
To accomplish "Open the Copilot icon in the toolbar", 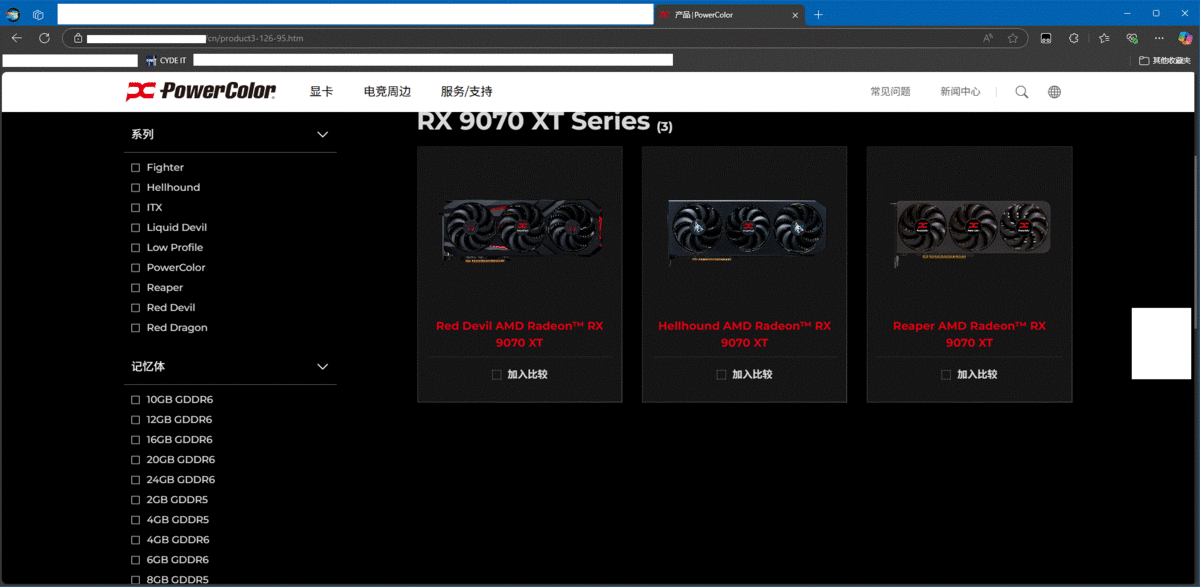I will 1185,38.
